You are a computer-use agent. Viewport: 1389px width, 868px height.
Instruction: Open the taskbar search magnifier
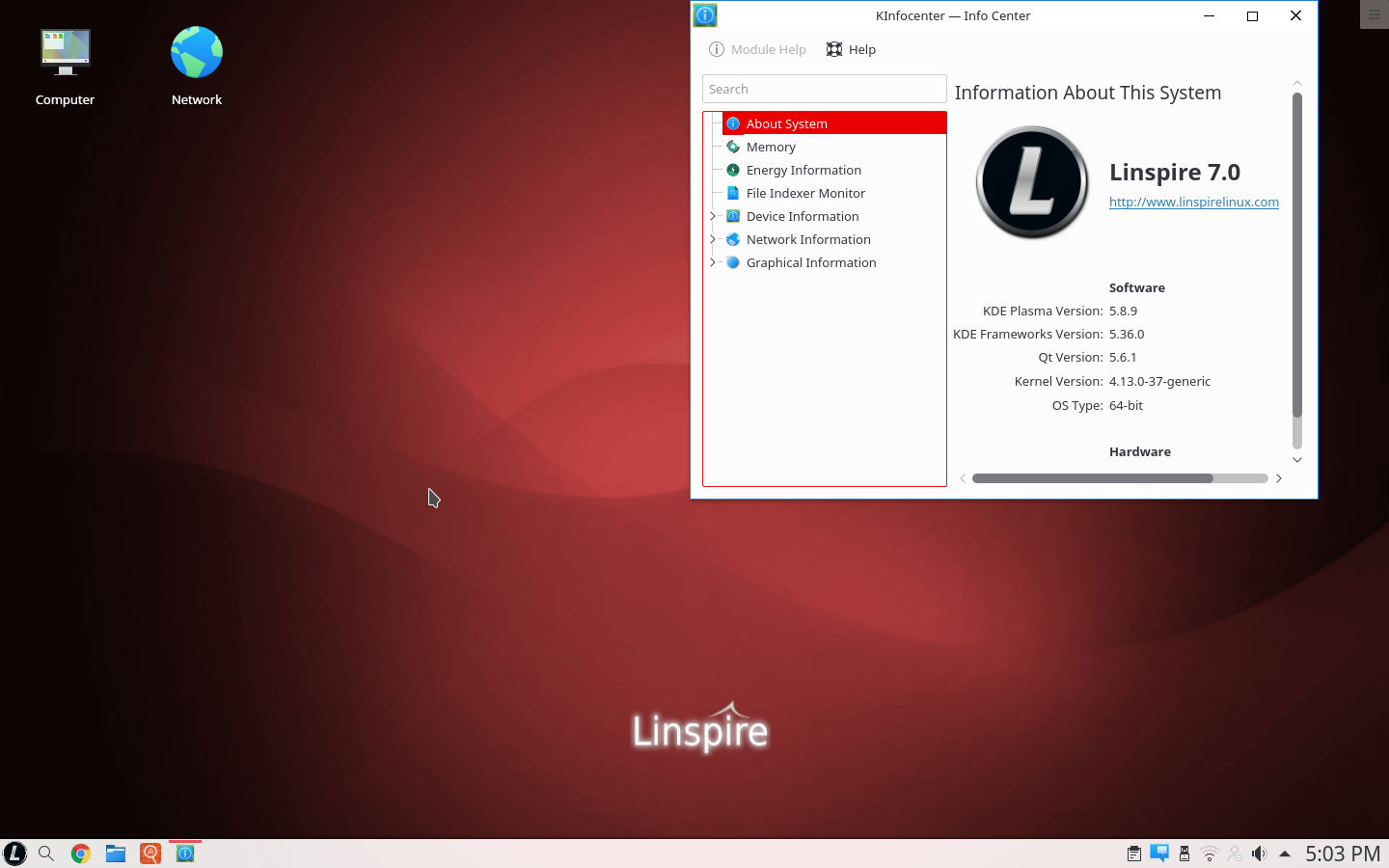46,854
